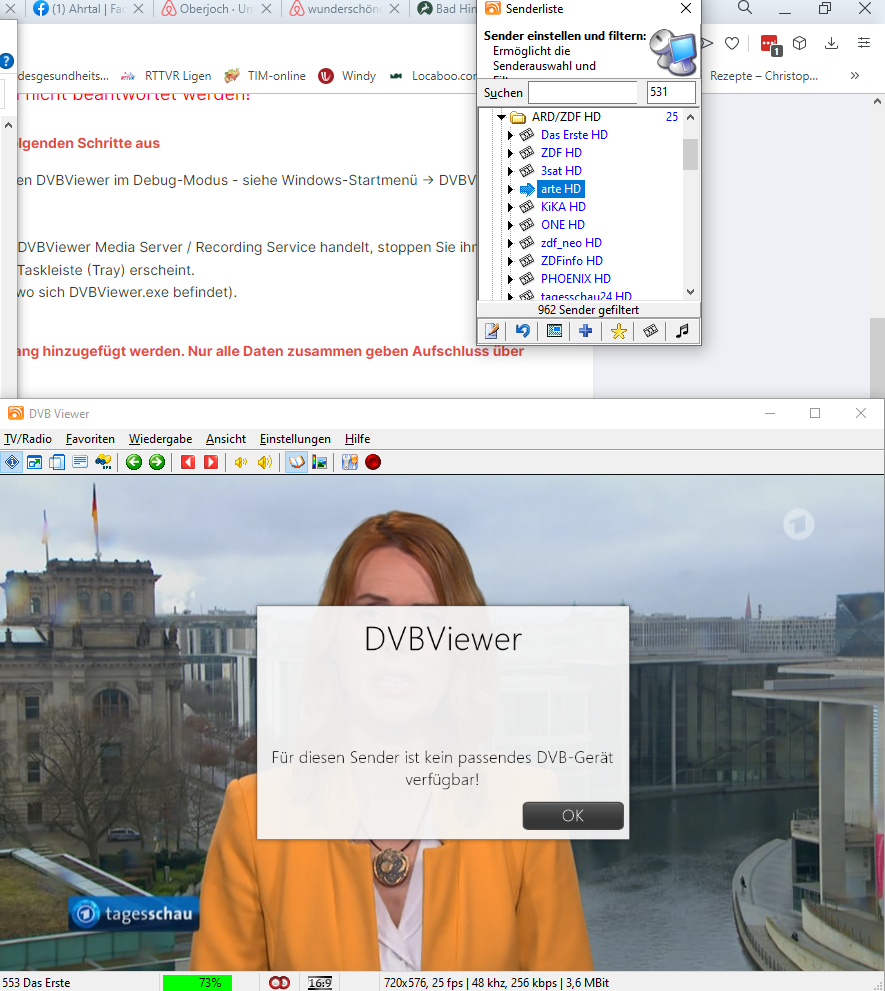Select zdf_neo HD channel

click(x=571, y=243)
